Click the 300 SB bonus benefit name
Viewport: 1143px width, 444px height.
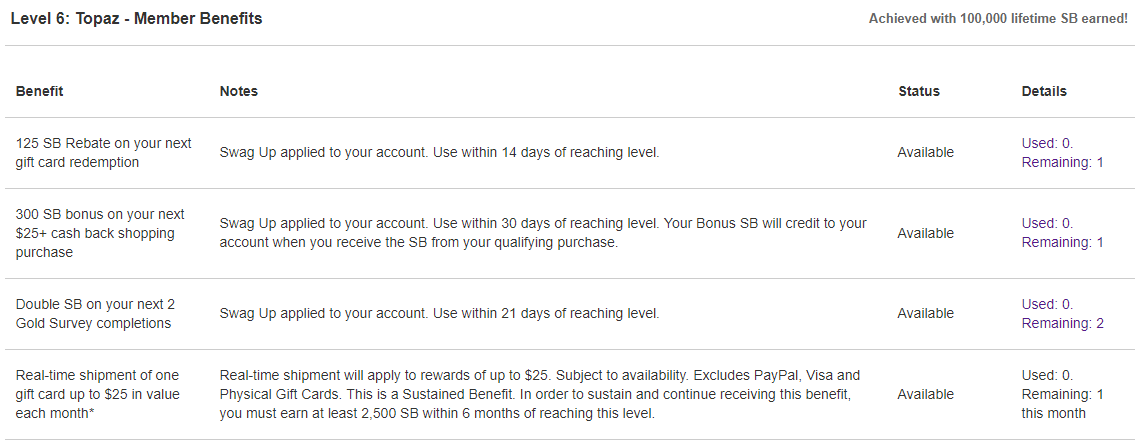pyautogui.click(x=100, y=233)
